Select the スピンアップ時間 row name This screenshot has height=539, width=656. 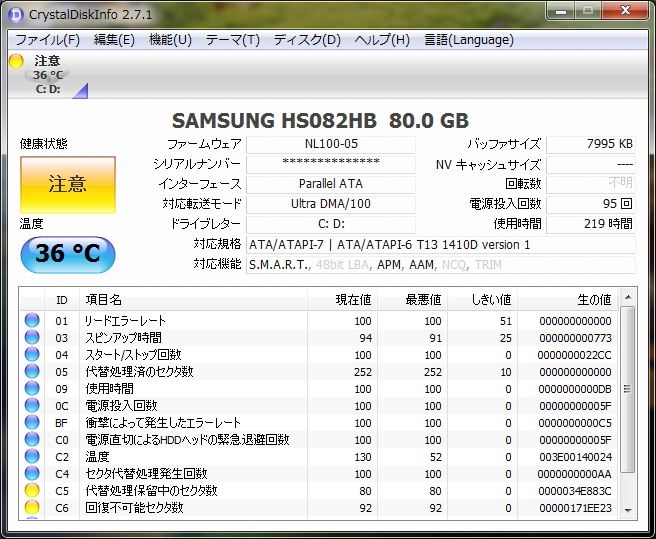pyautogui.click(x=123, y=338)
